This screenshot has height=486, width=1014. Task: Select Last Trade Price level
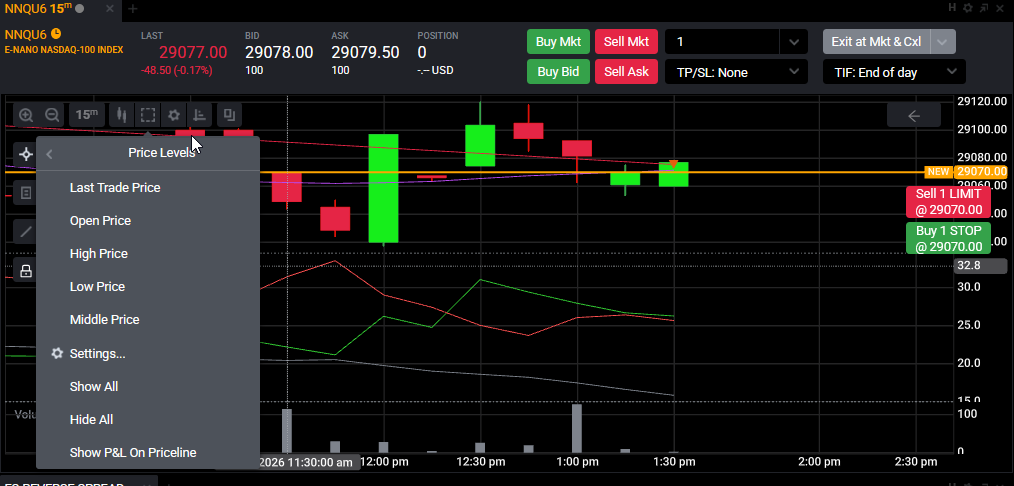115,187
